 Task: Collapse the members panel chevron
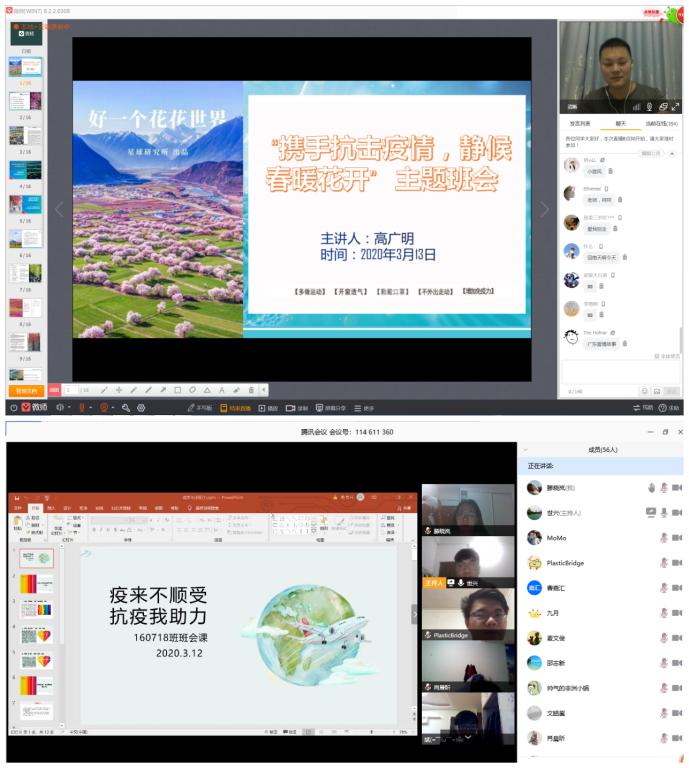[527, 451]
